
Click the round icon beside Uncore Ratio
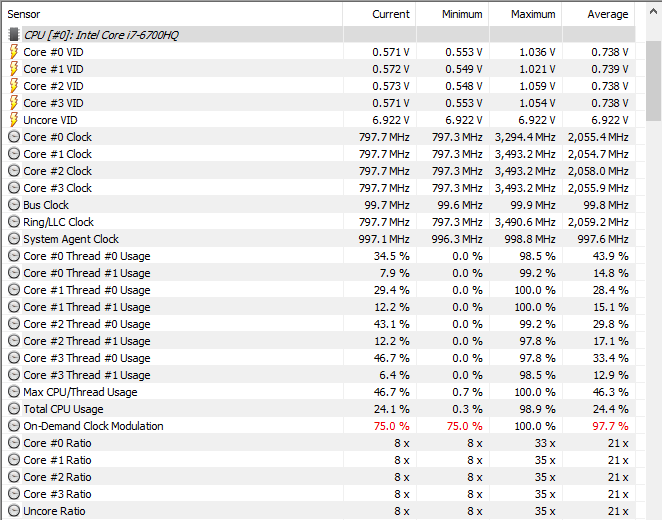[x=14, y=511]
